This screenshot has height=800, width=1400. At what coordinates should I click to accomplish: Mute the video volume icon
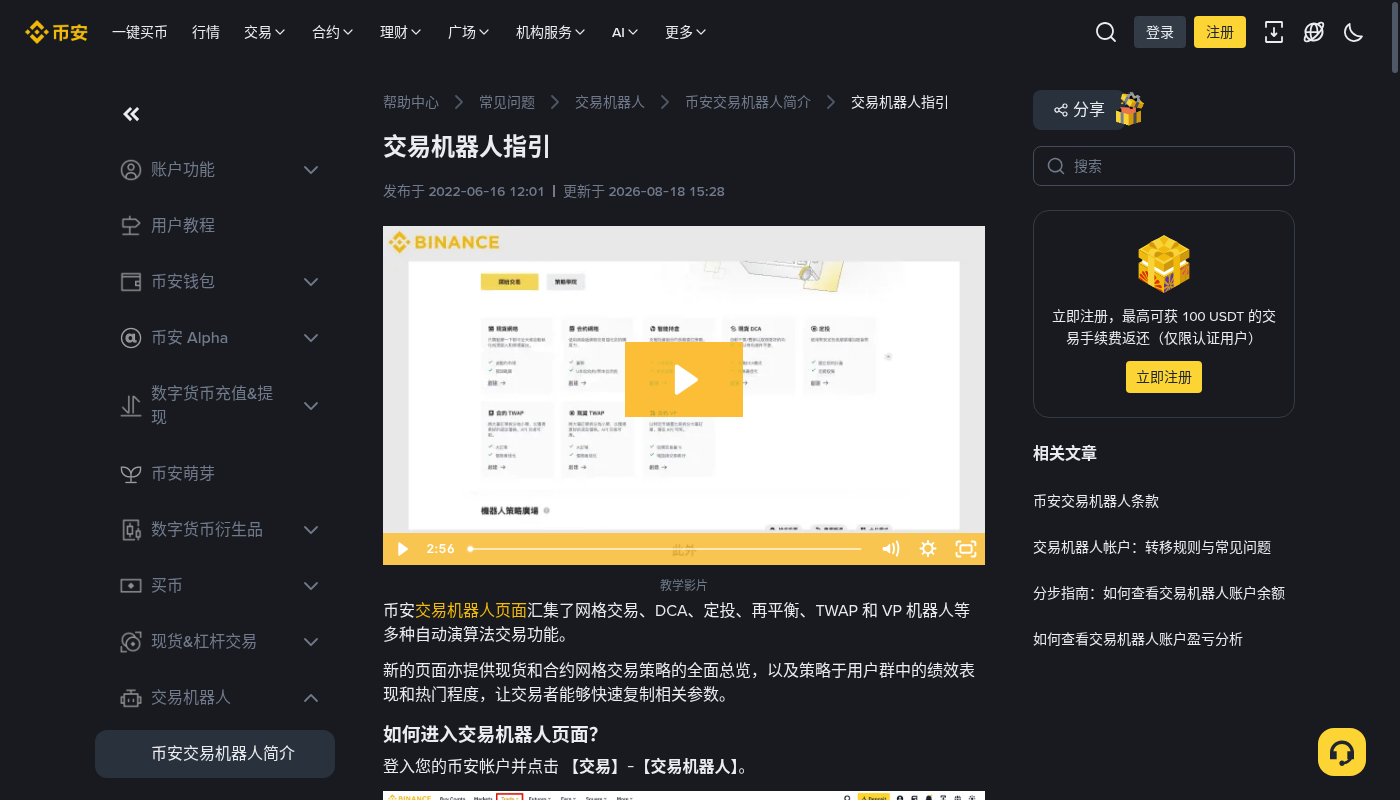point(891,548)
